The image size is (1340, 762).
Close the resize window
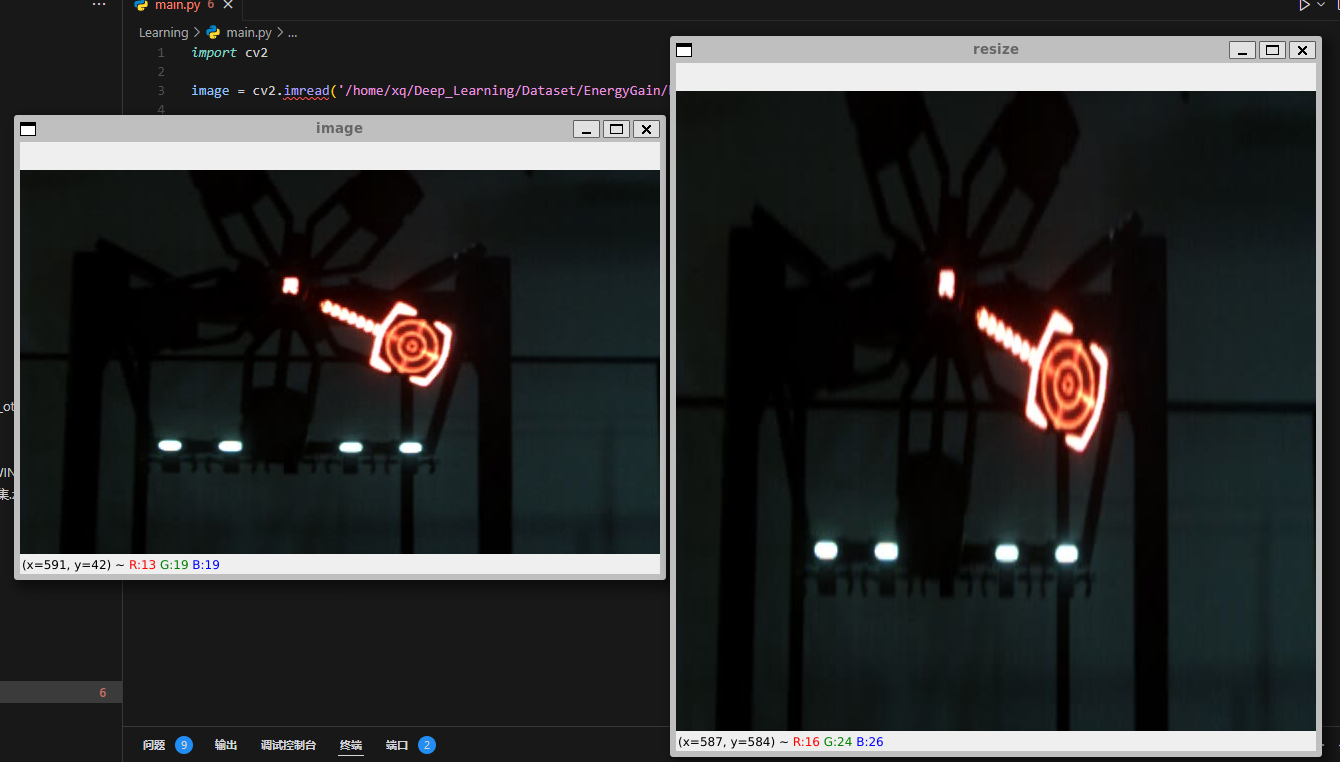(1302, 50)
